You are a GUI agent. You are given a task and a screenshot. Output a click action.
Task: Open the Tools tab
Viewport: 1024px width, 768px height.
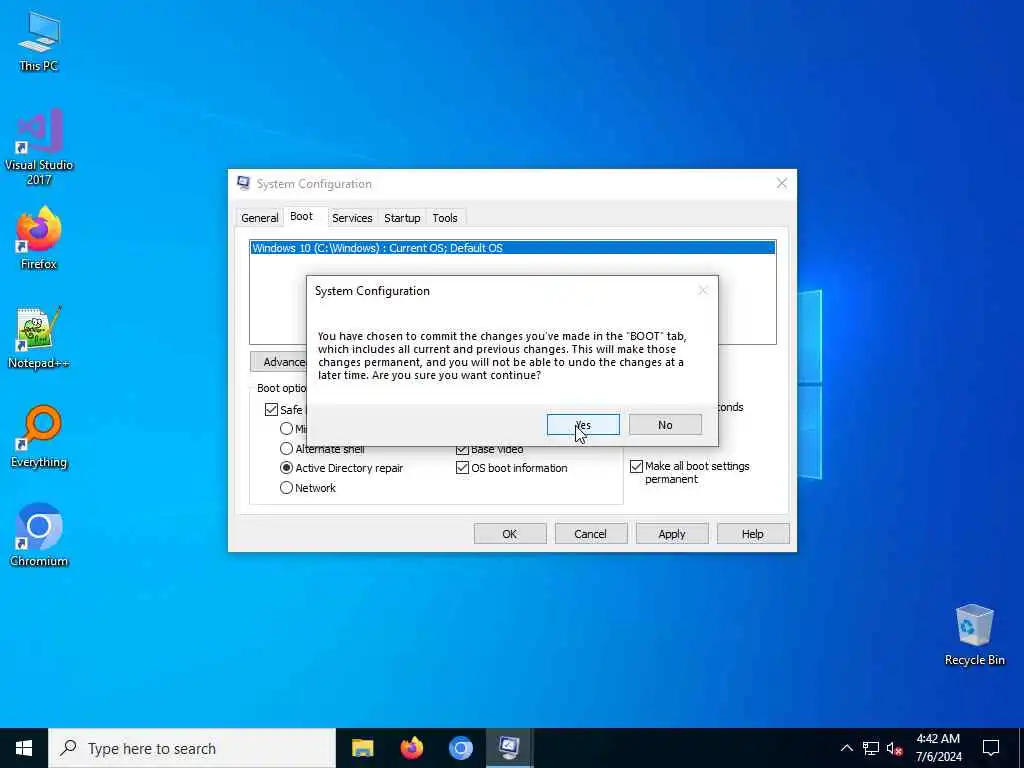[x=445, y=217]
